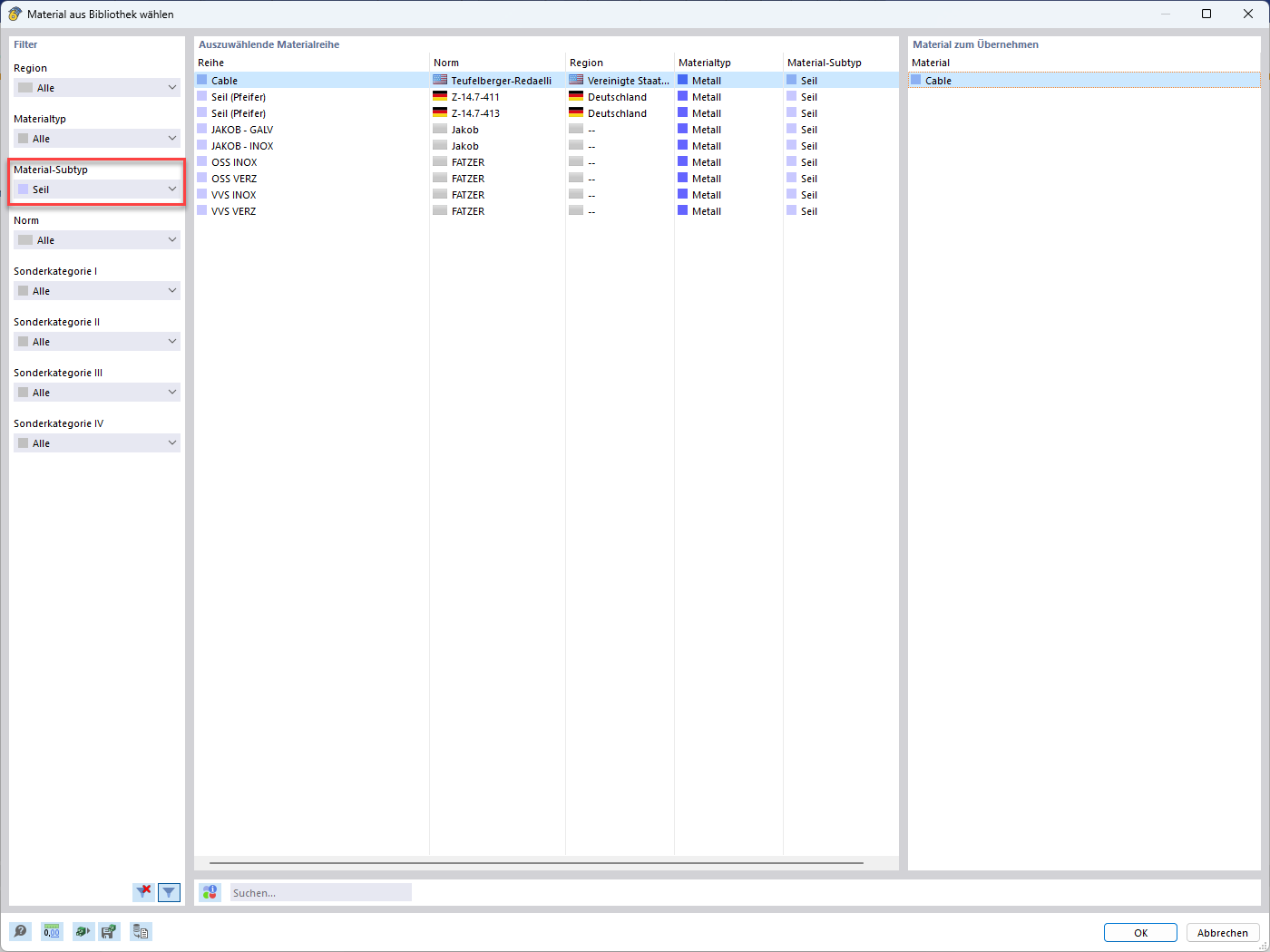The image size is (1270, 952).
Task: Sort by the Norm column header in table
Action: click(x=497, y=63)
